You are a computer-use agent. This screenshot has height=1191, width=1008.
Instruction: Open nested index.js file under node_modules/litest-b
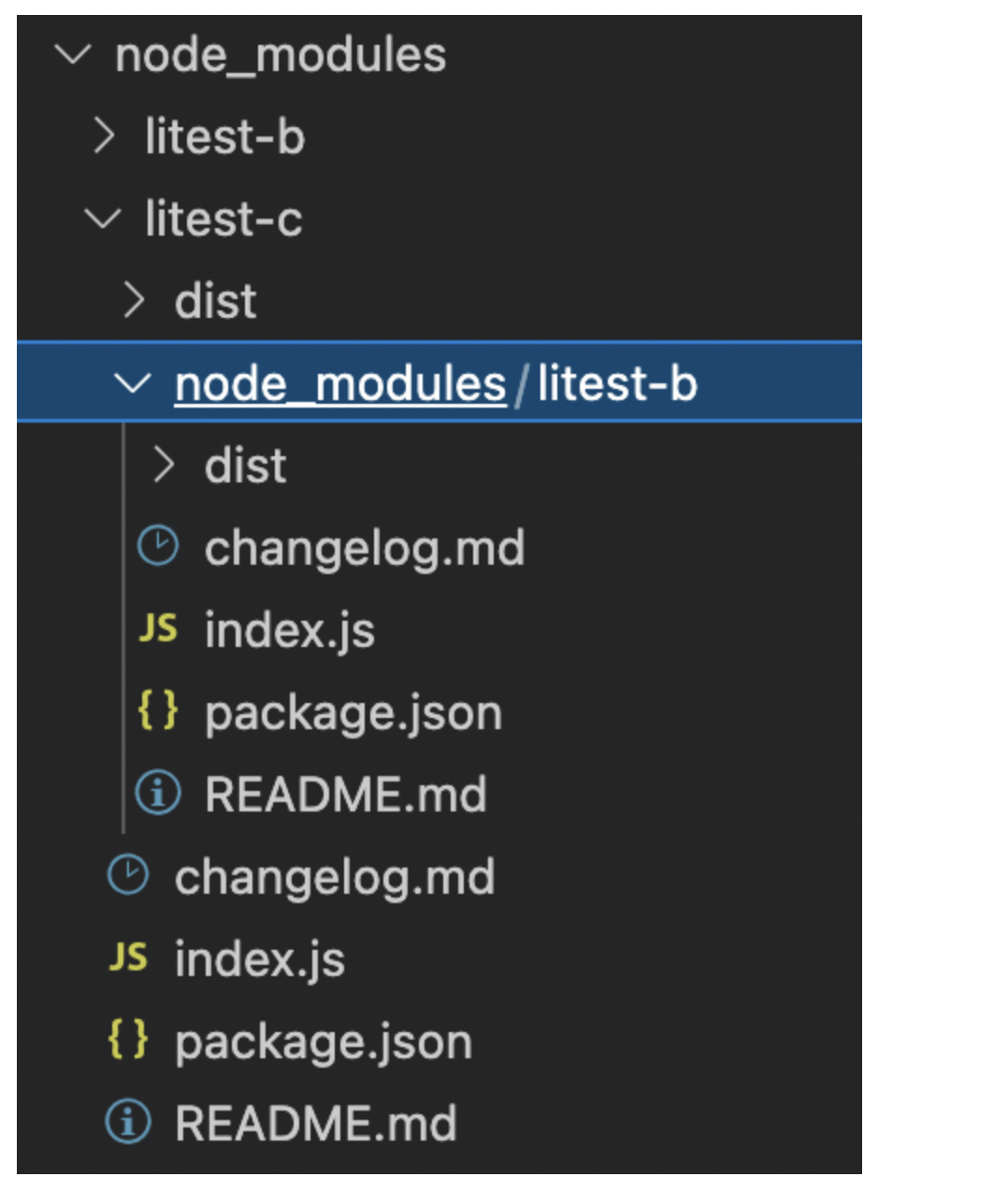[x=290, y=631]
